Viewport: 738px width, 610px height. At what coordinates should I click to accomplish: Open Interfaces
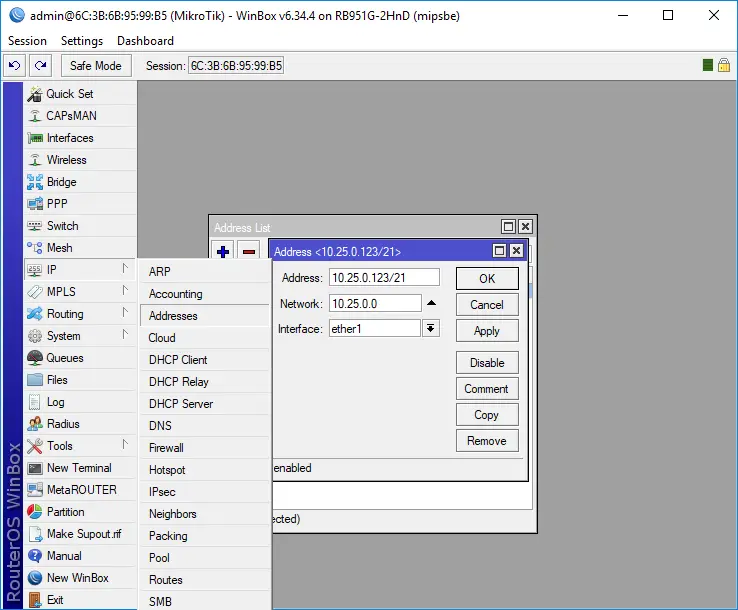tap(80, 138)
